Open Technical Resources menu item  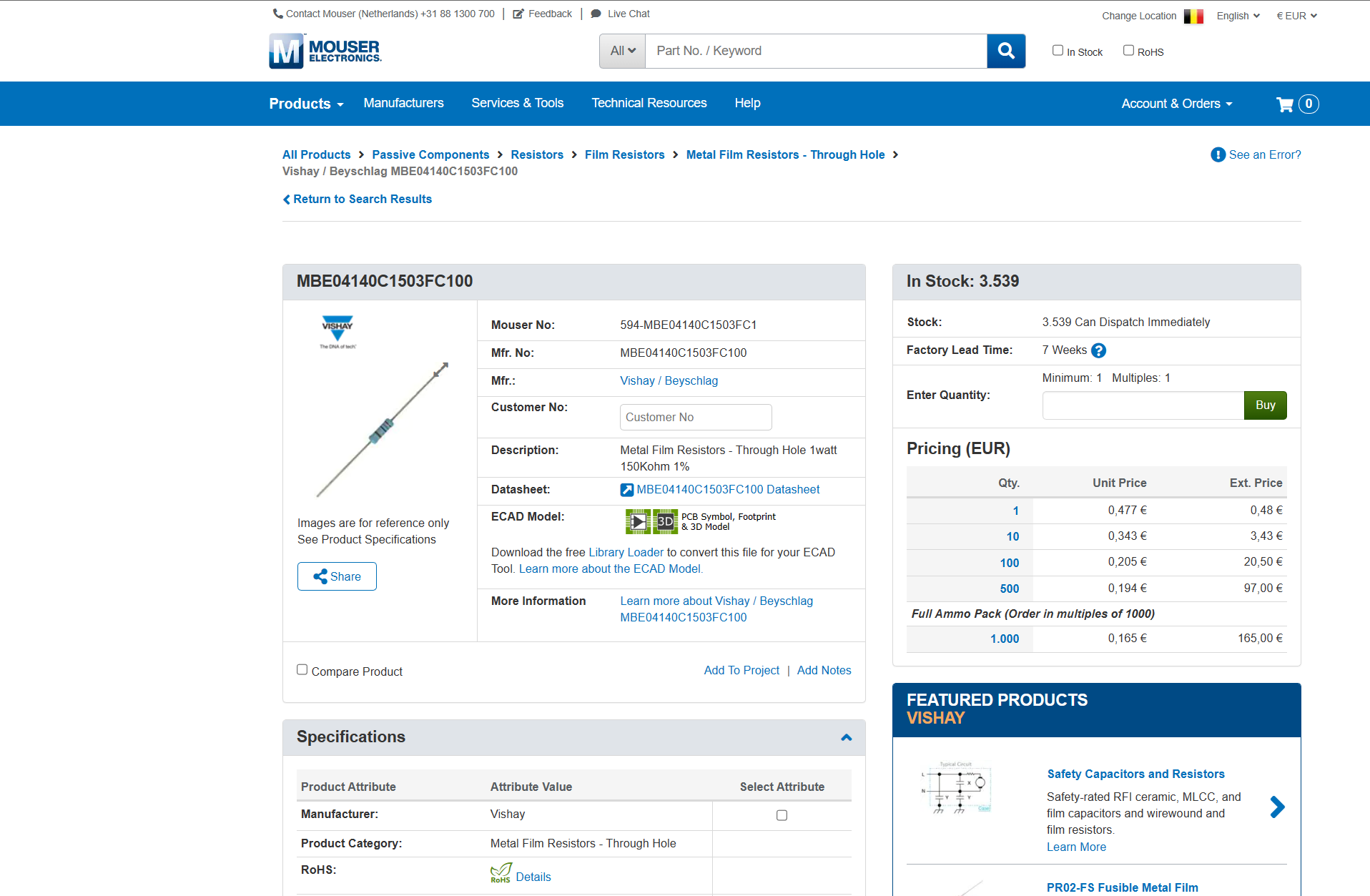(649, 103)
